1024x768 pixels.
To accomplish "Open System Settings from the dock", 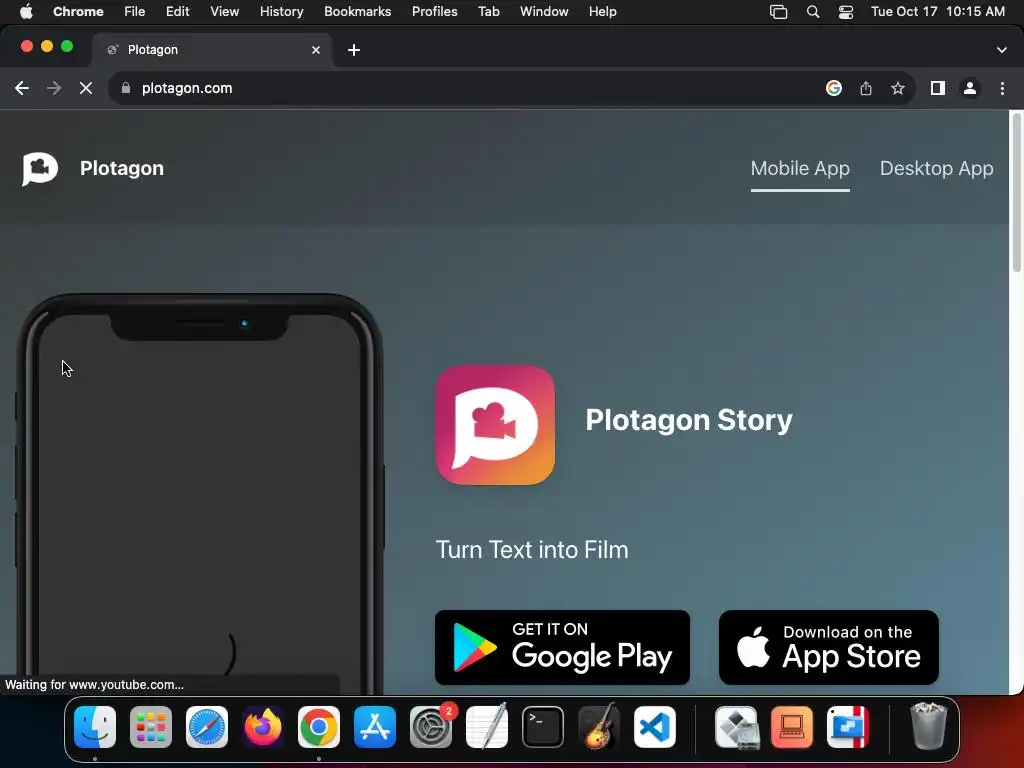I will [431, 727].
